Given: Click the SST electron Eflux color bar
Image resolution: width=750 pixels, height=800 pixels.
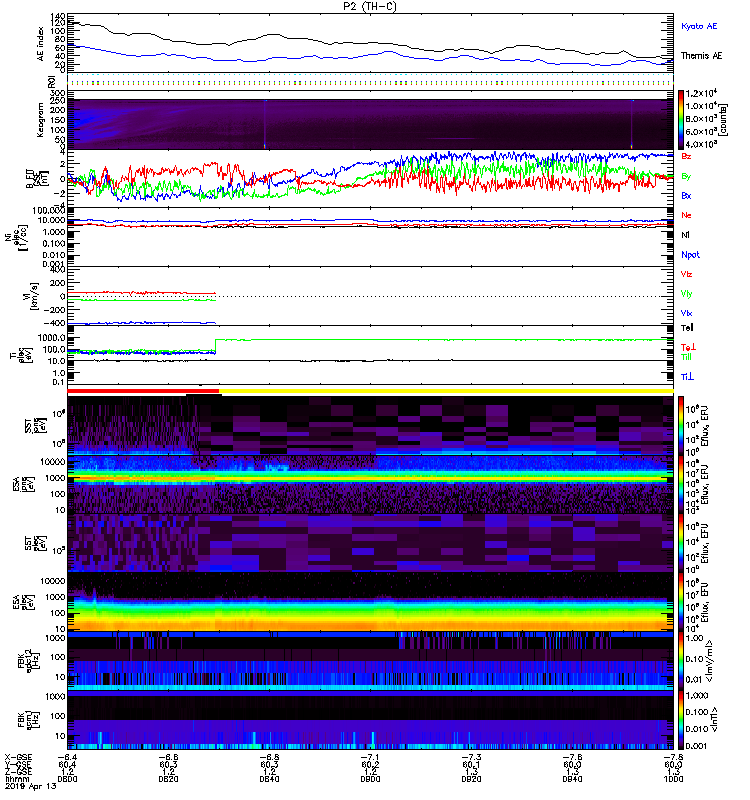Looking at the screenshot, I should (x=681, y=543).
